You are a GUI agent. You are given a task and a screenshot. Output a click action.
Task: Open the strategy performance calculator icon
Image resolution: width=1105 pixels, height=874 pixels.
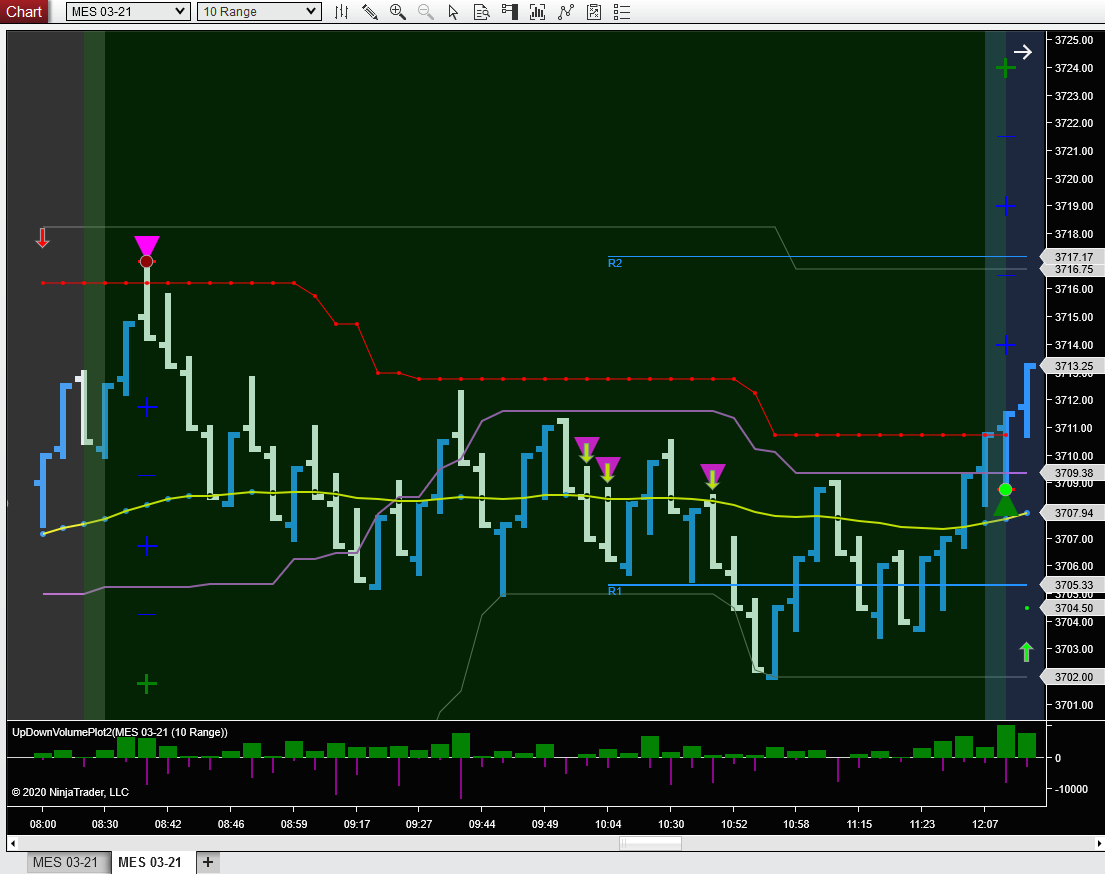pos(594,12)
